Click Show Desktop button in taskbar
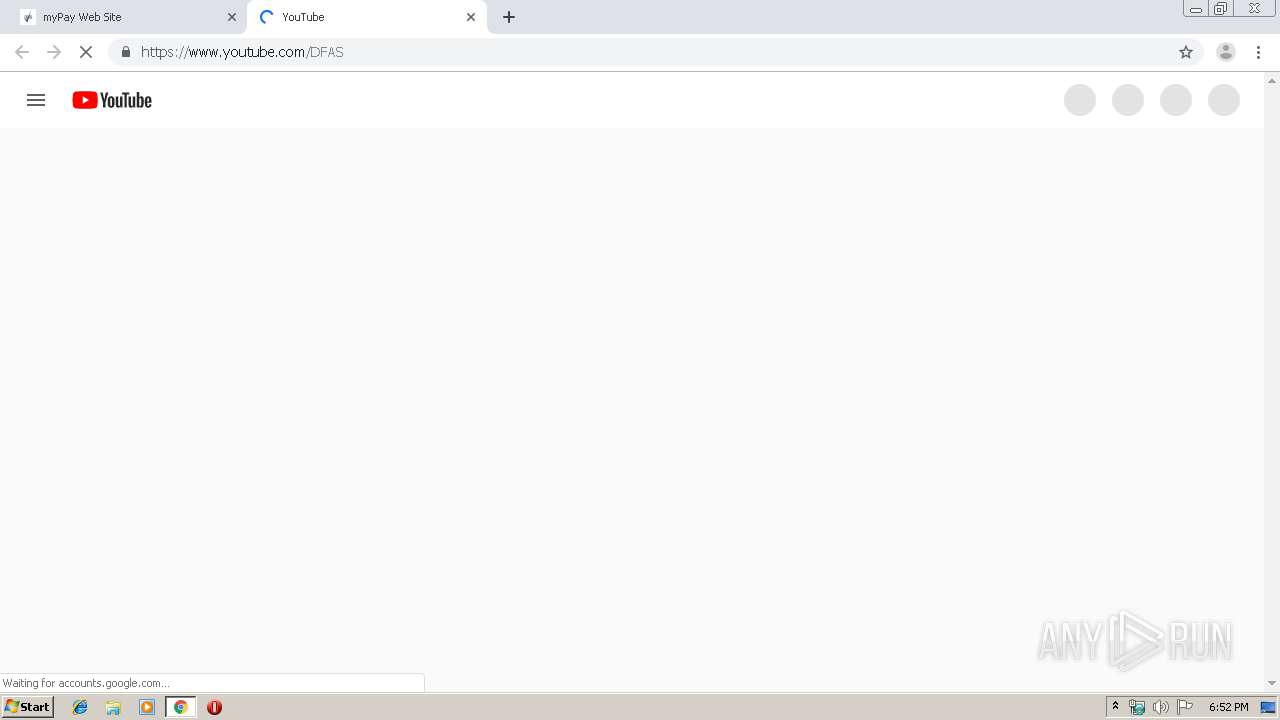The width and height of the screenshot is (1280, 720). point(1268,707)
